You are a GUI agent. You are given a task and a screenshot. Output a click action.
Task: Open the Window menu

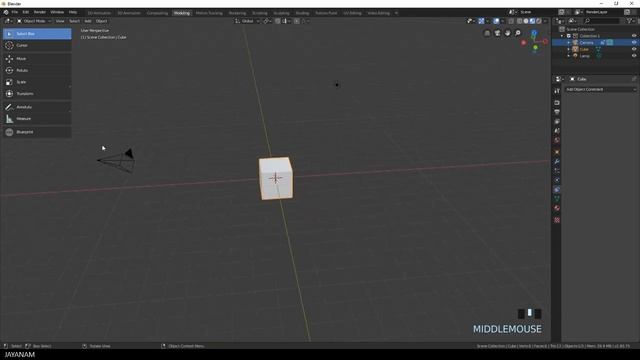(x=57, y=12)
